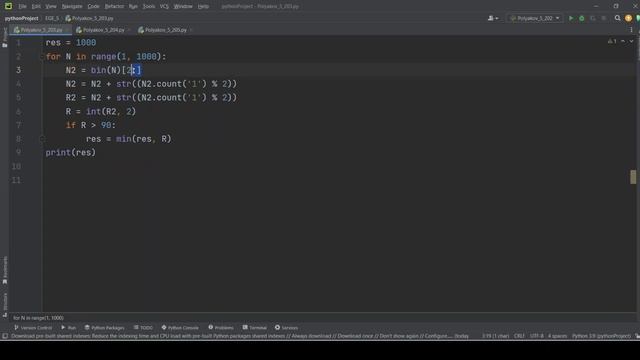
Task: Open Search Everywhere magnifier icon
Action: [618, 18]
